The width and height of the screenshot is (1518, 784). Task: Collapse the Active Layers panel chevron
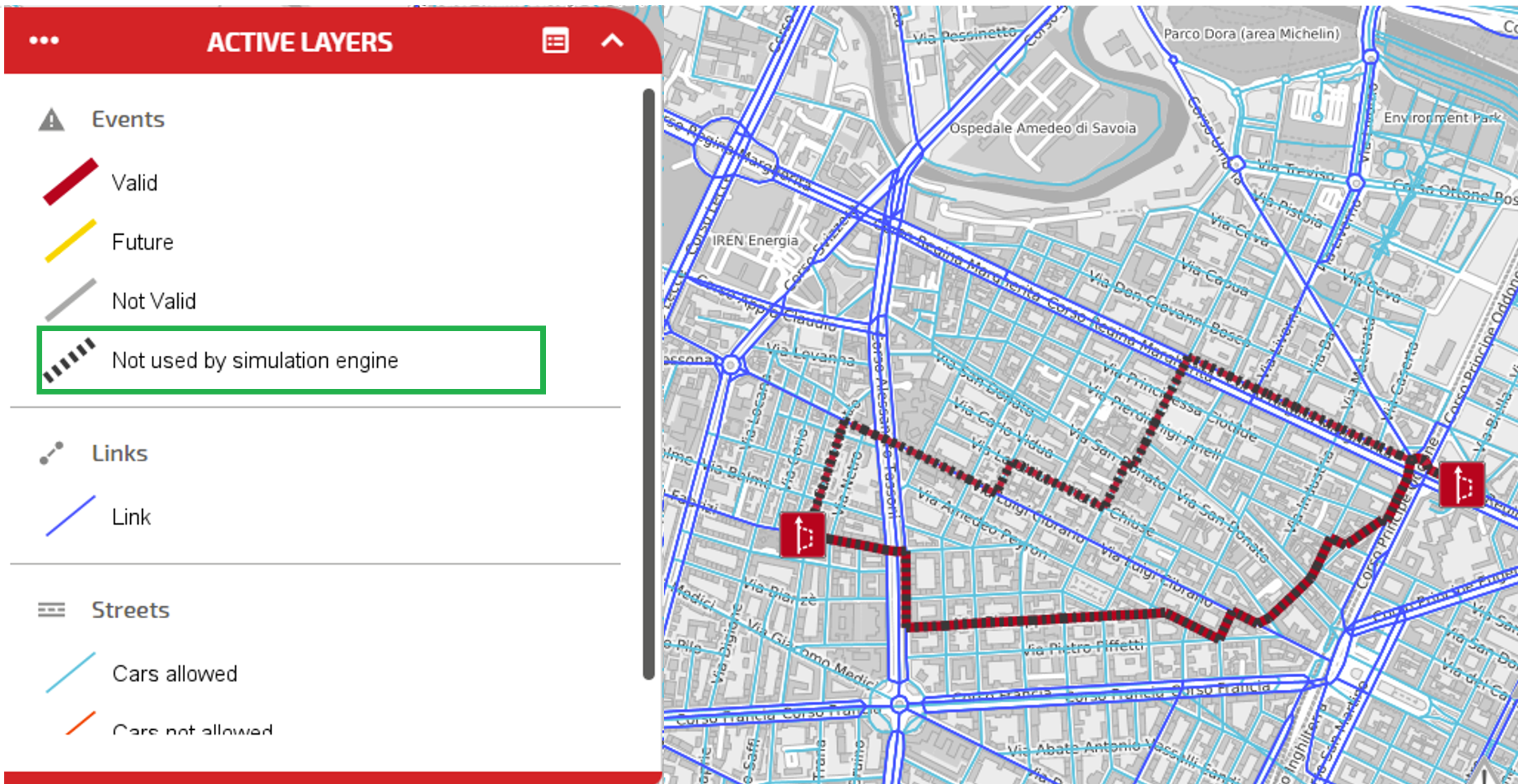[x=612, y=41]
